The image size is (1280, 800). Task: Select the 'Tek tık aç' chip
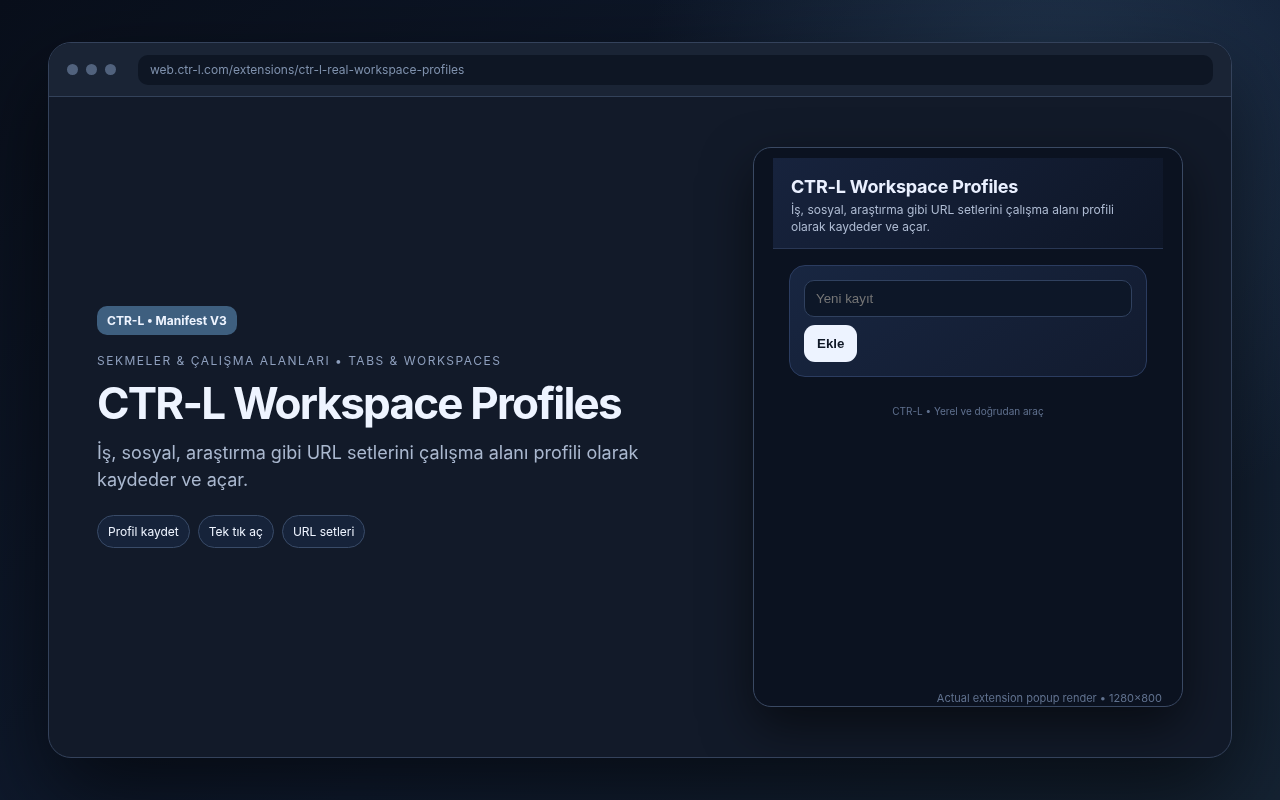[236, 531]
